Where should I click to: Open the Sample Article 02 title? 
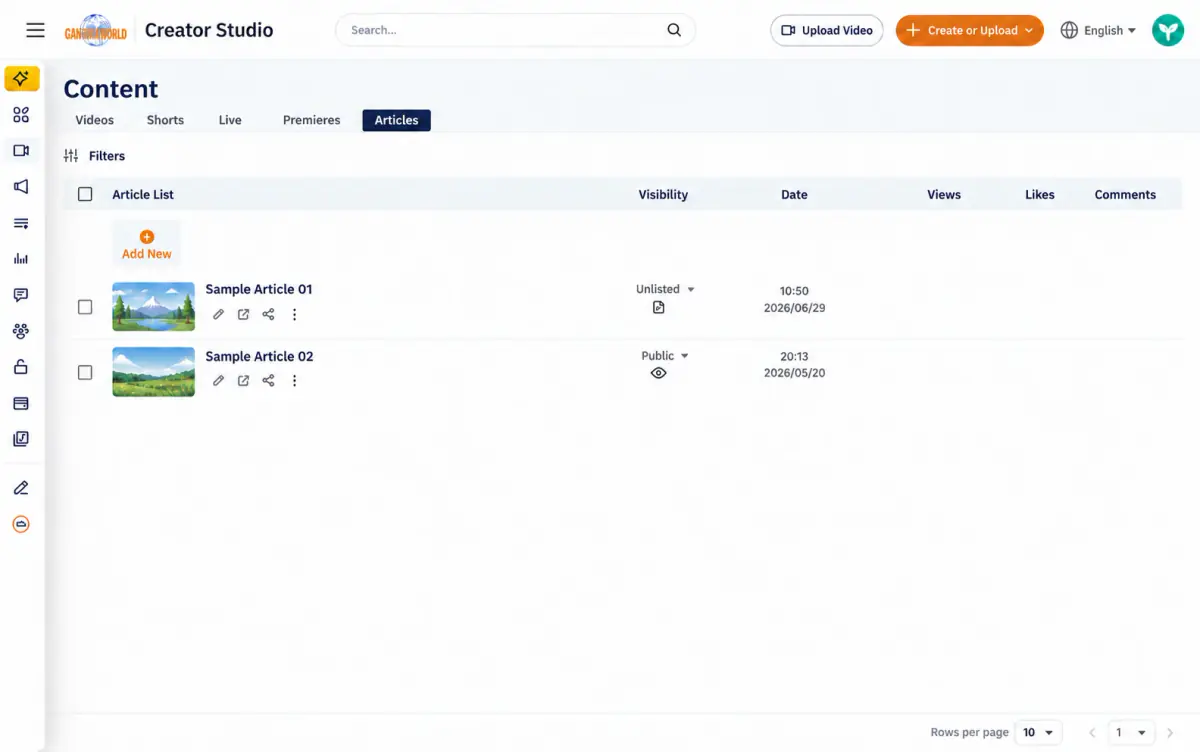click(259, 356)
